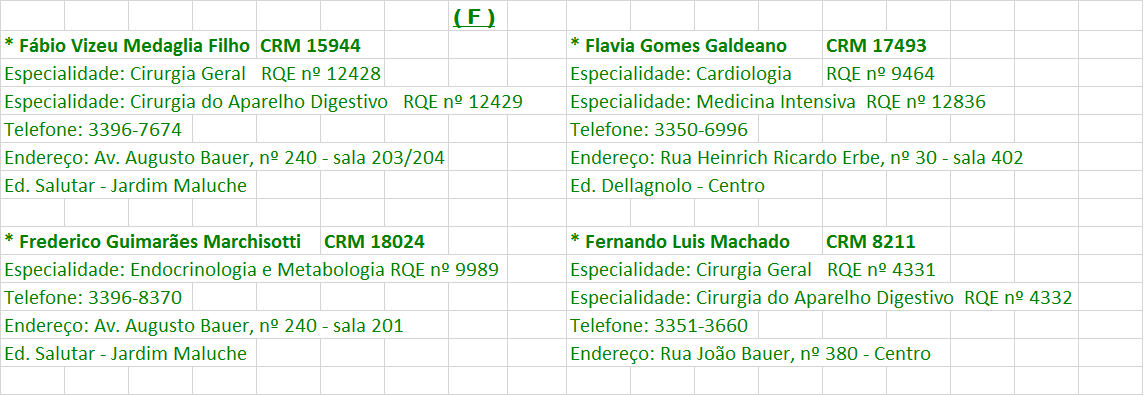1144x395 pixels.
Task: Select the CRM 18024 cell
Action: [x=374, y=241]
